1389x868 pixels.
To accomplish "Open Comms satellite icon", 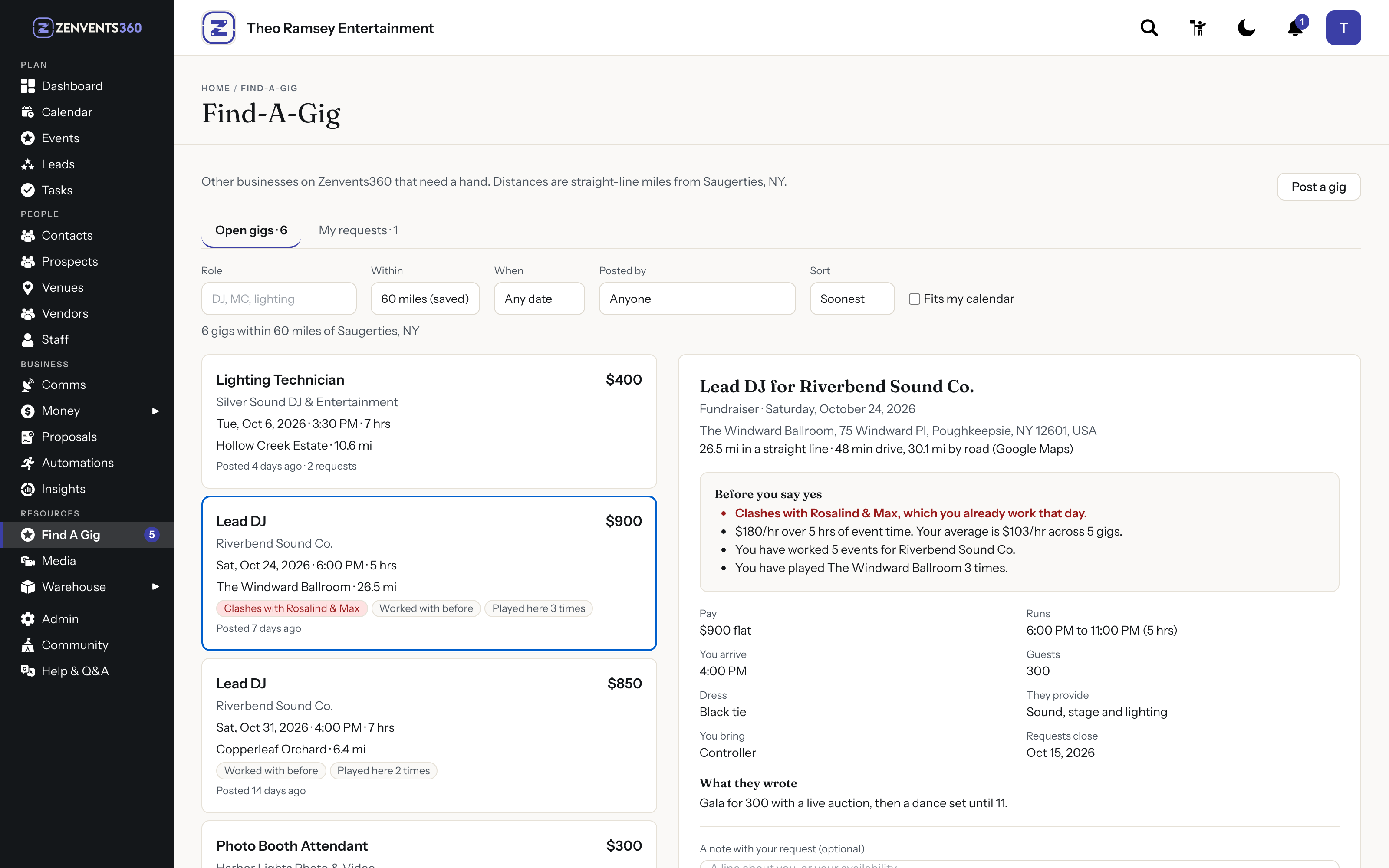I will (27, 385).
